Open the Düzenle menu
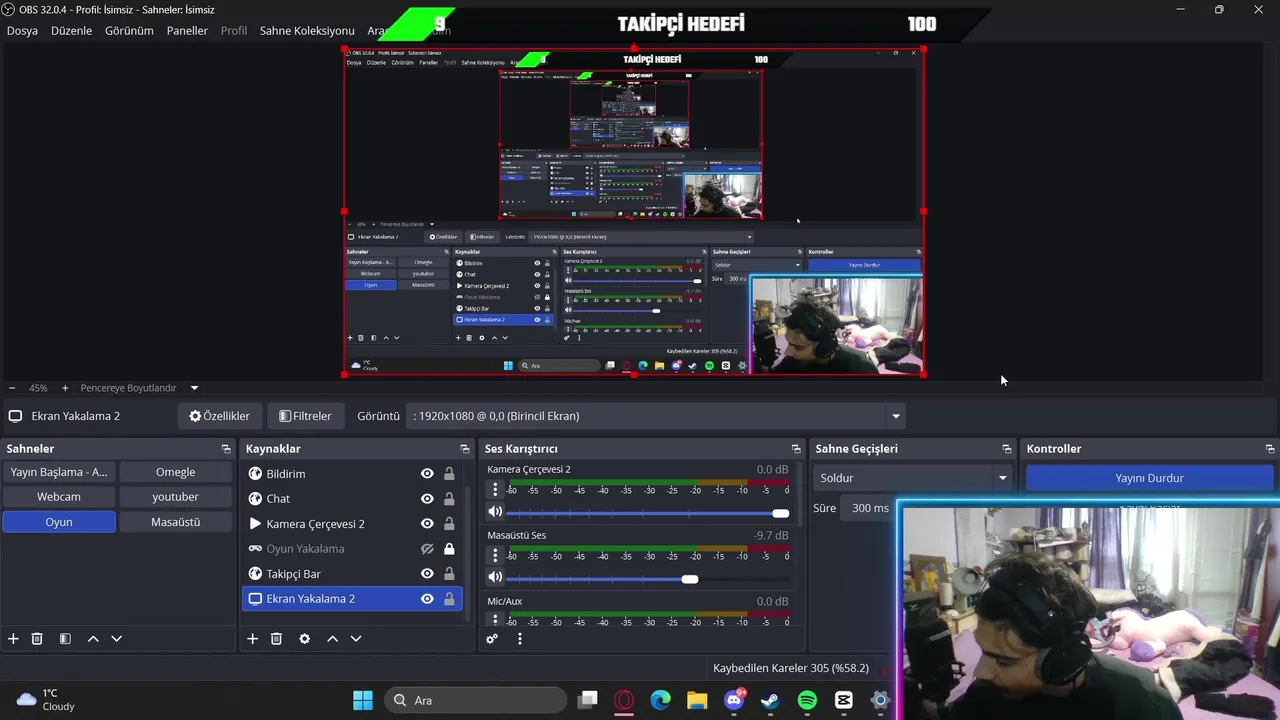This screenshot has height=720, width=1280. pyautogui.click(x=71, y=31)
